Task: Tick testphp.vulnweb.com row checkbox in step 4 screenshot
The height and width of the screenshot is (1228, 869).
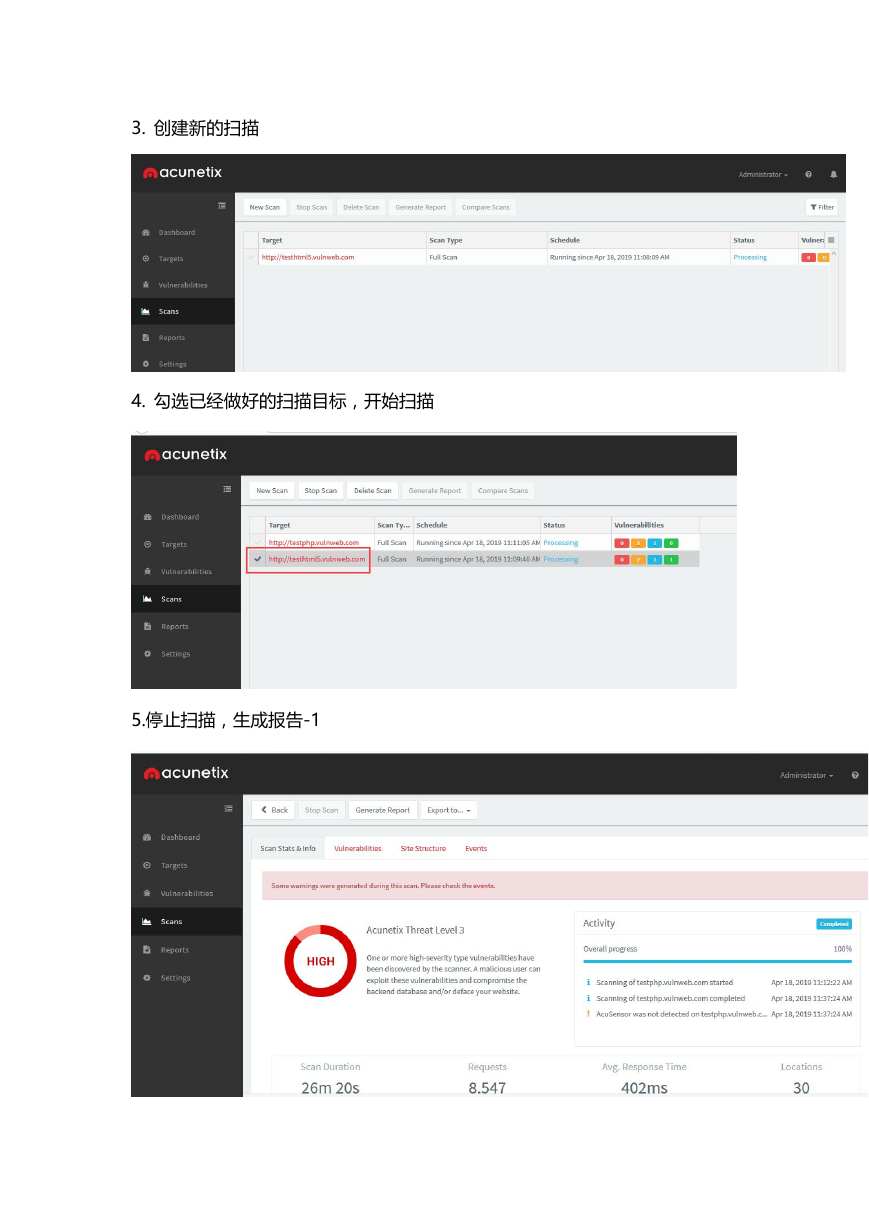Action: pyautogui.click(x=257, y=543)
